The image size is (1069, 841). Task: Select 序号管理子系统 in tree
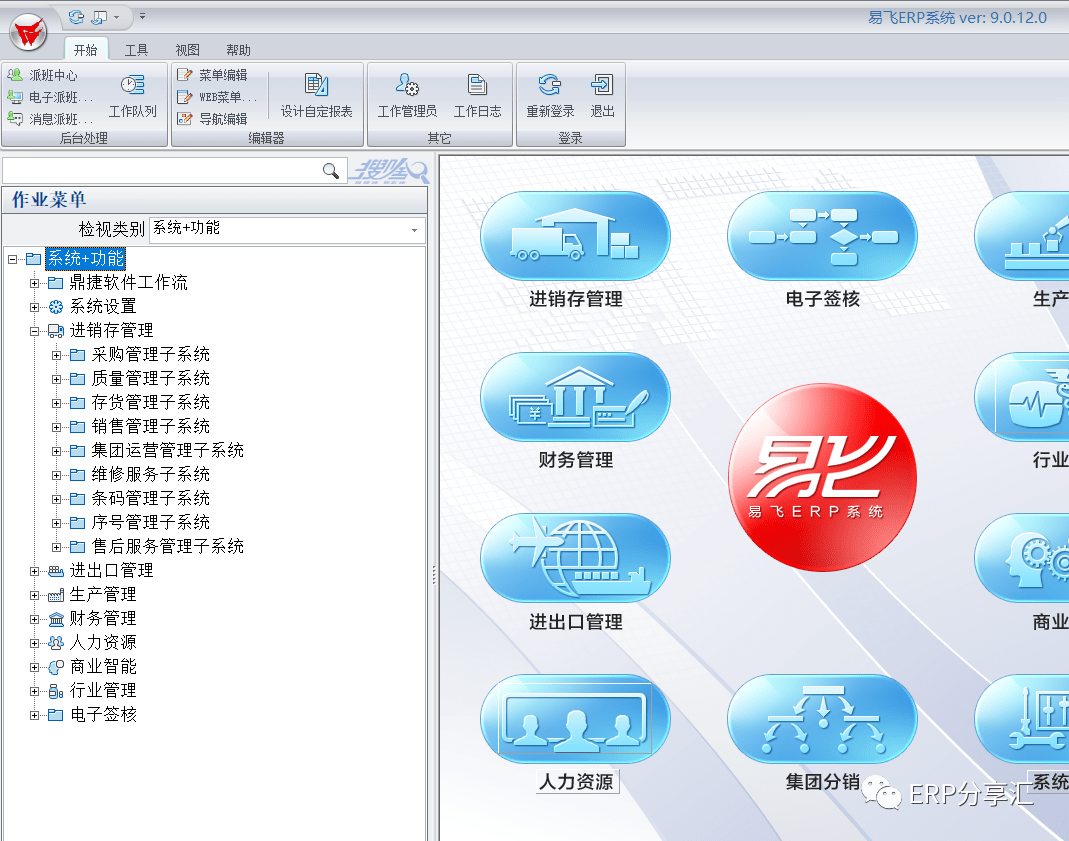(151, 522)
